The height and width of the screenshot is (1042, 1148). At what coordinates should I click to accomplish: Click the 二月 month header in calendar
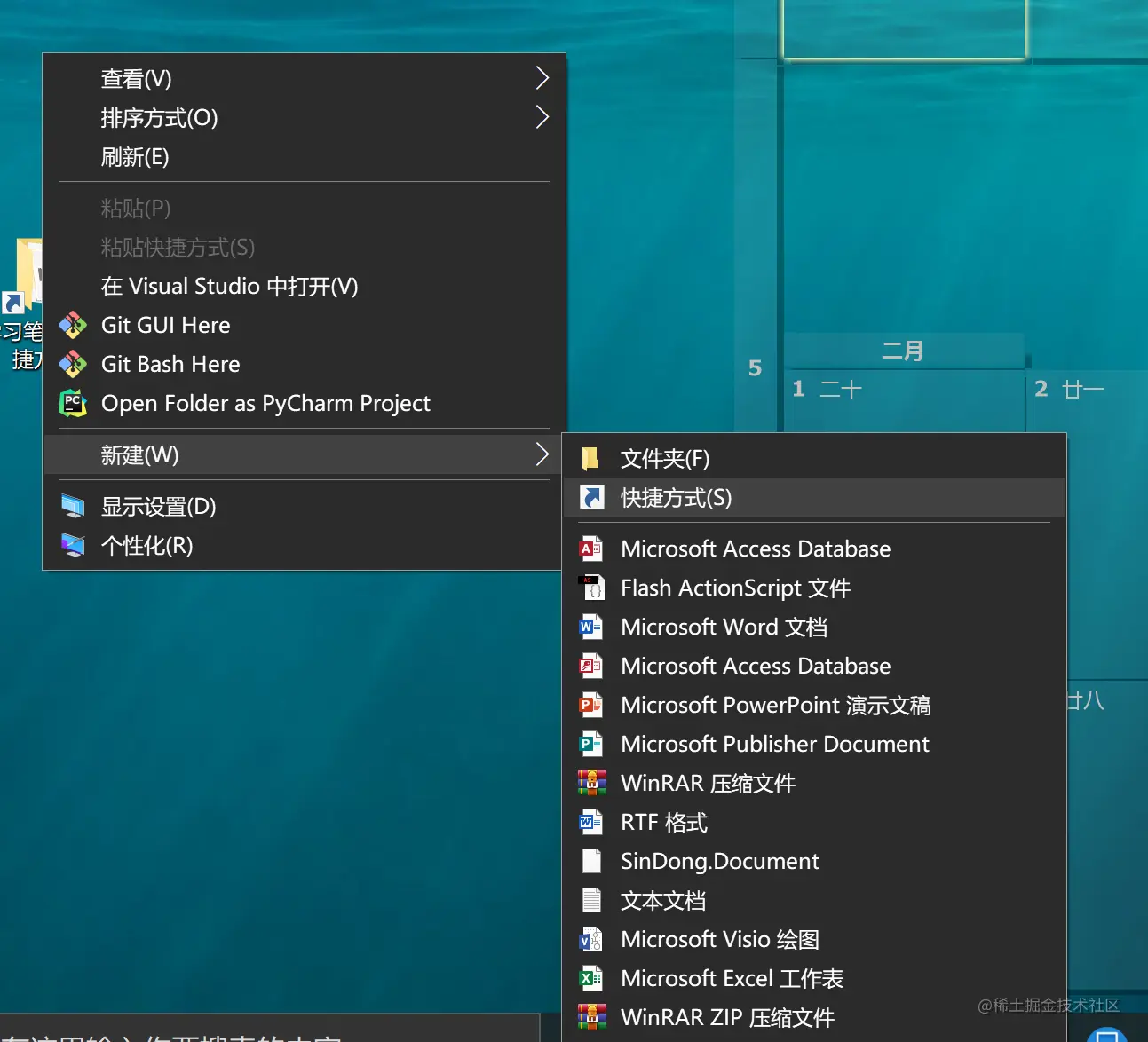[902, 351]
